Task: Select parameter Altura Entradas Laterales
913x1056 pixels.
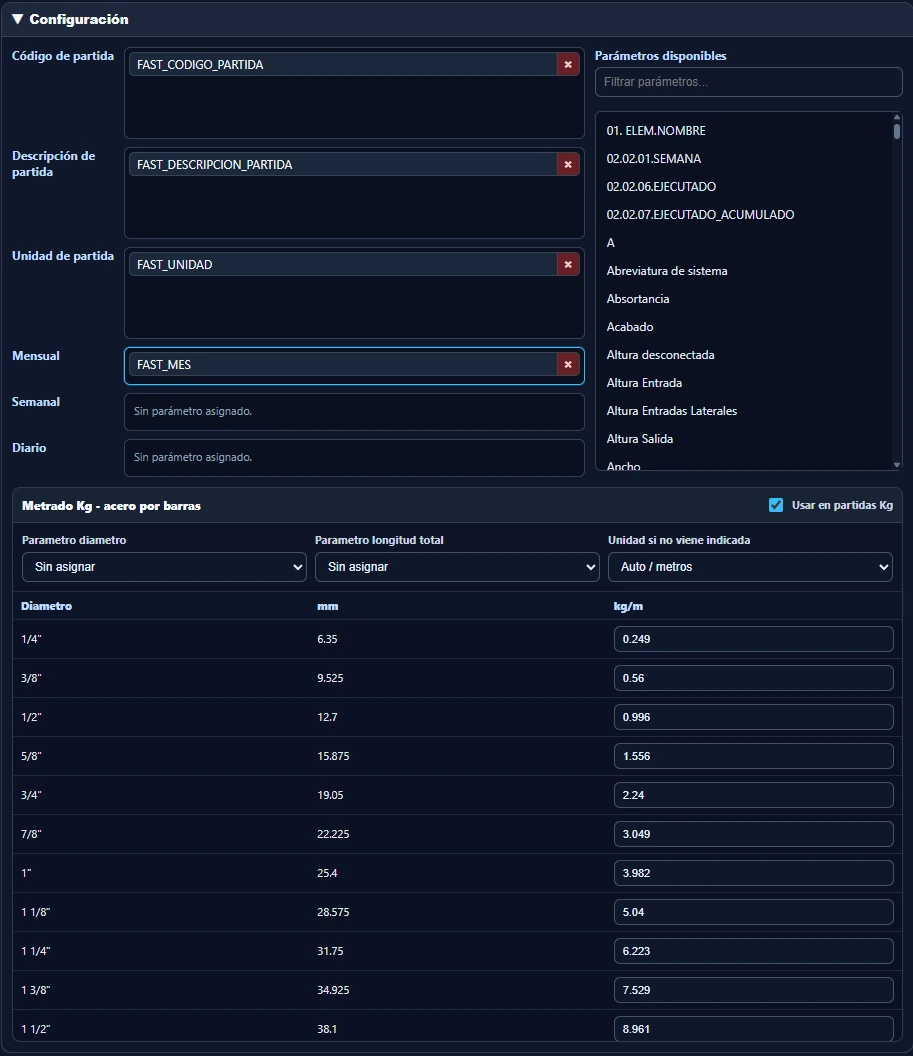Action: [672, 411]
